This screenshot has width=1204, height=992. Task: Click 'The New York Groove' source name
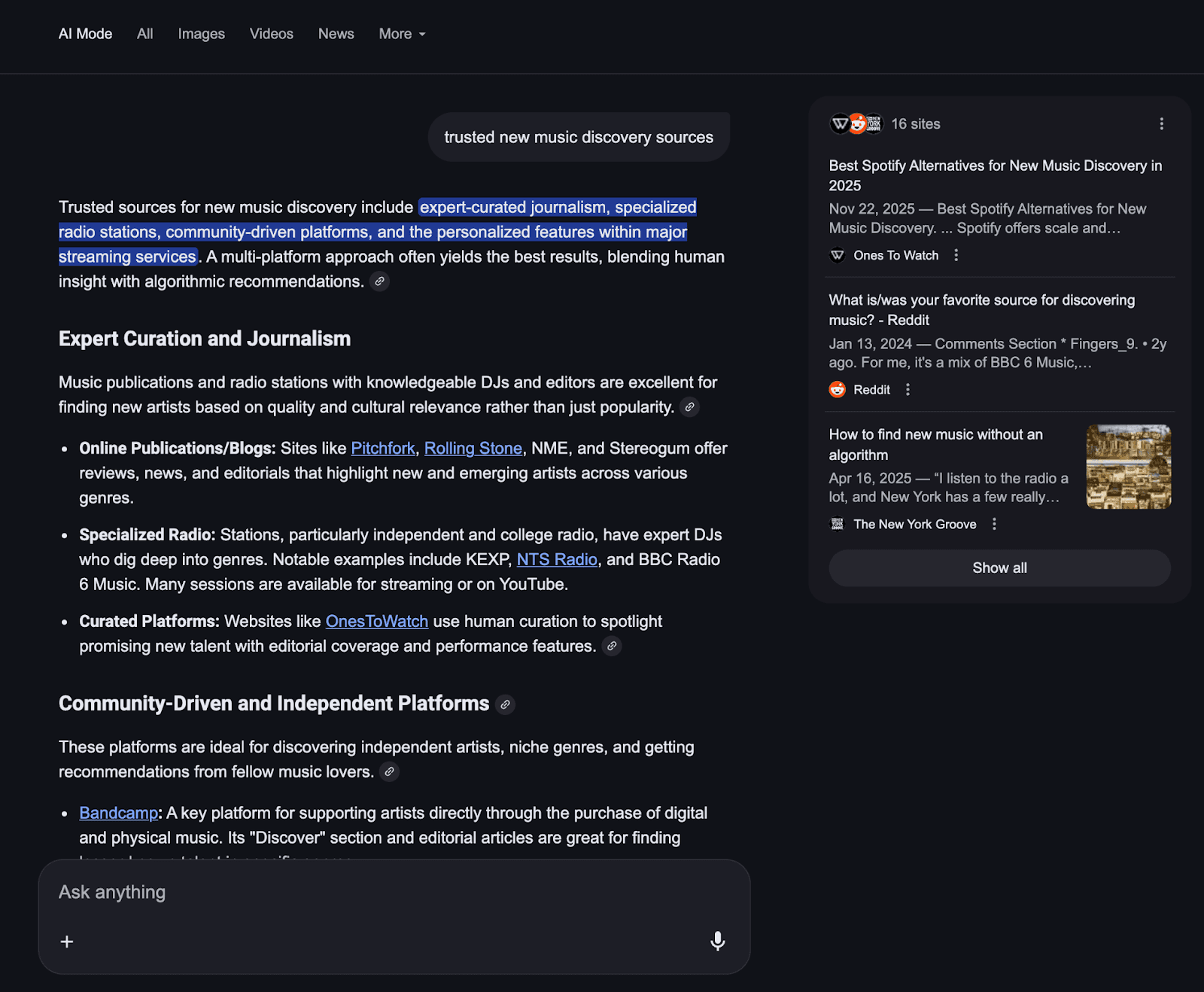pos(915,525)
